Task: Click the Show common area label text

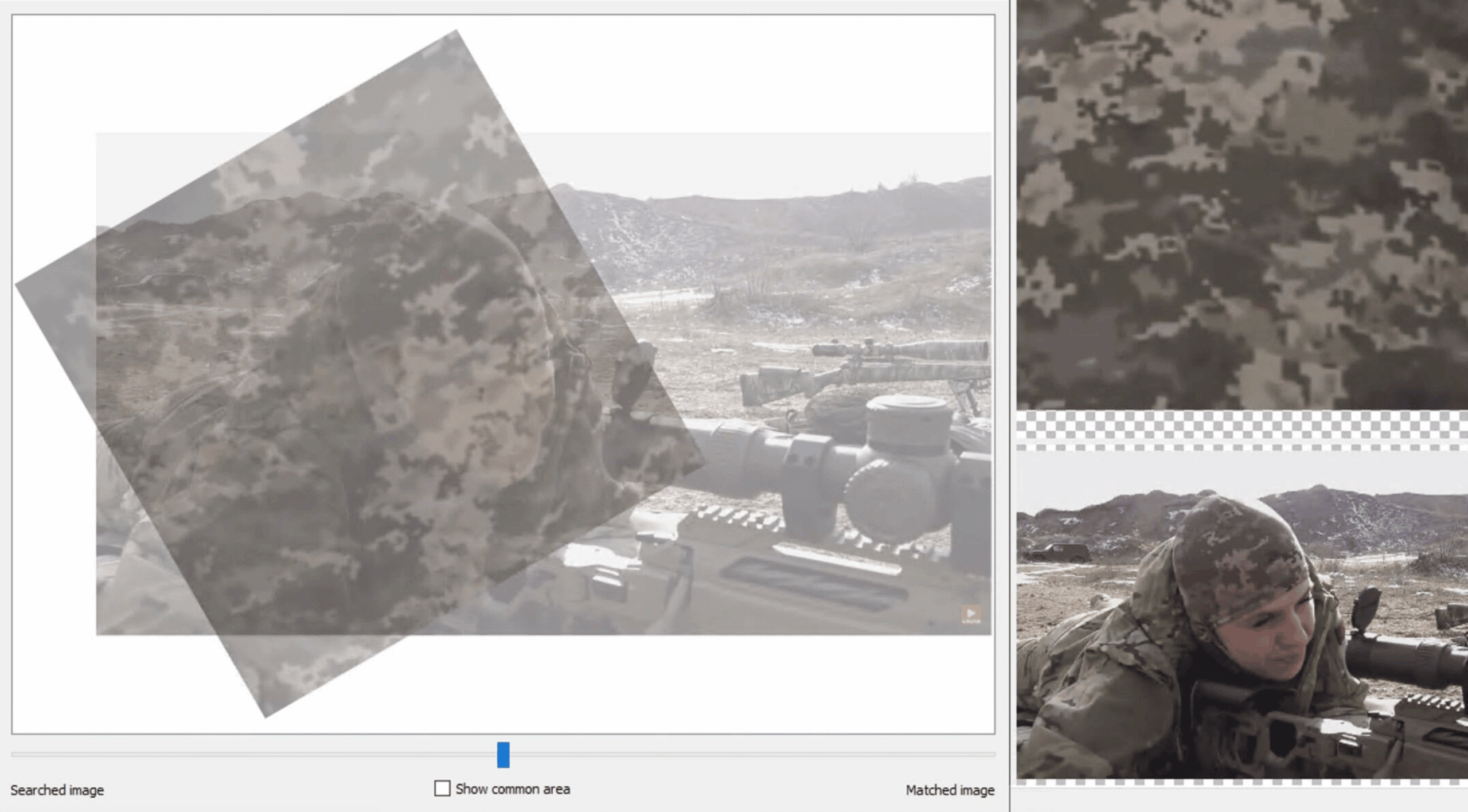Action: 512,789
